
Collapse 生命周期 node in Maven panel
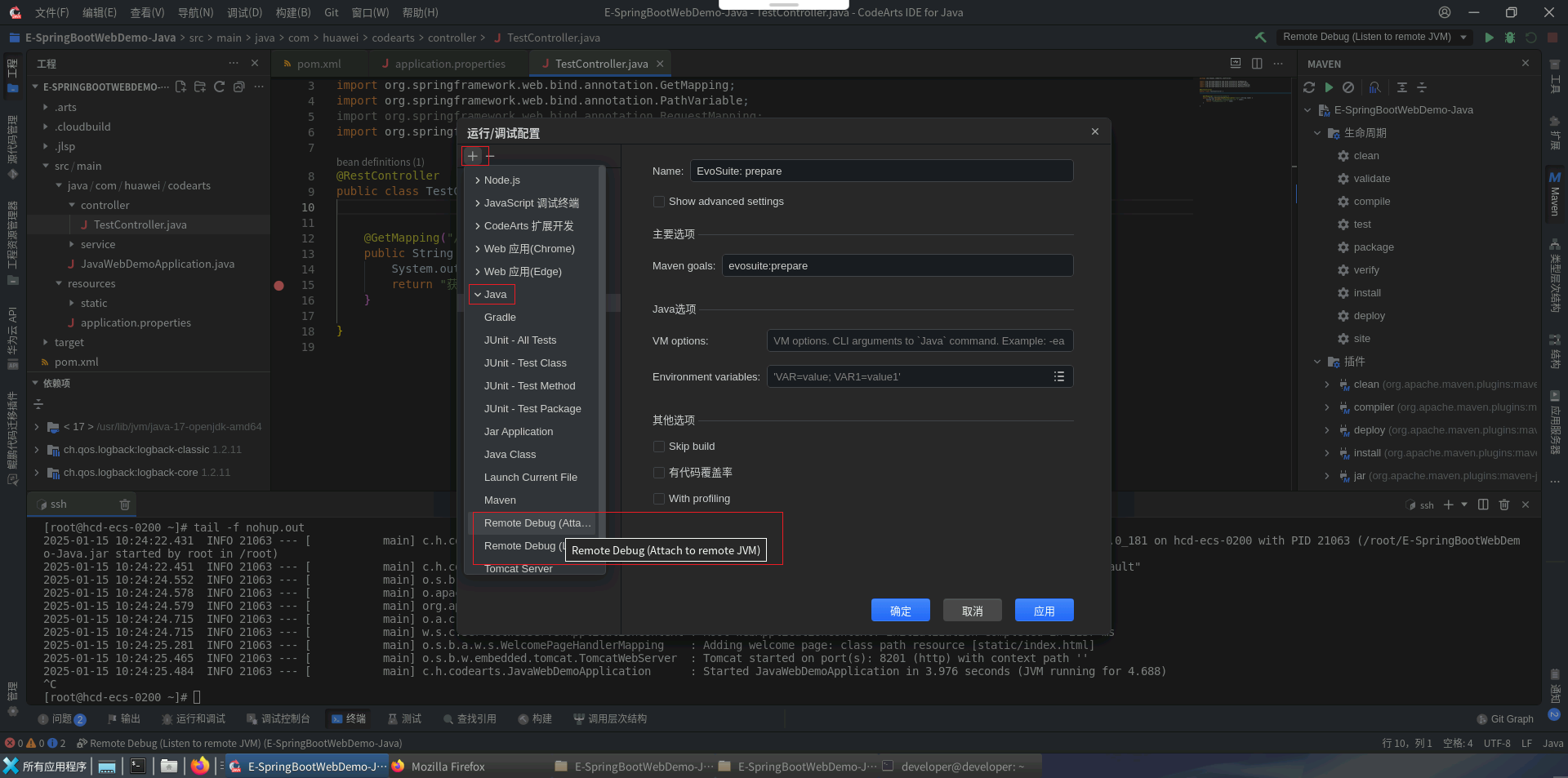(1317, 133)
